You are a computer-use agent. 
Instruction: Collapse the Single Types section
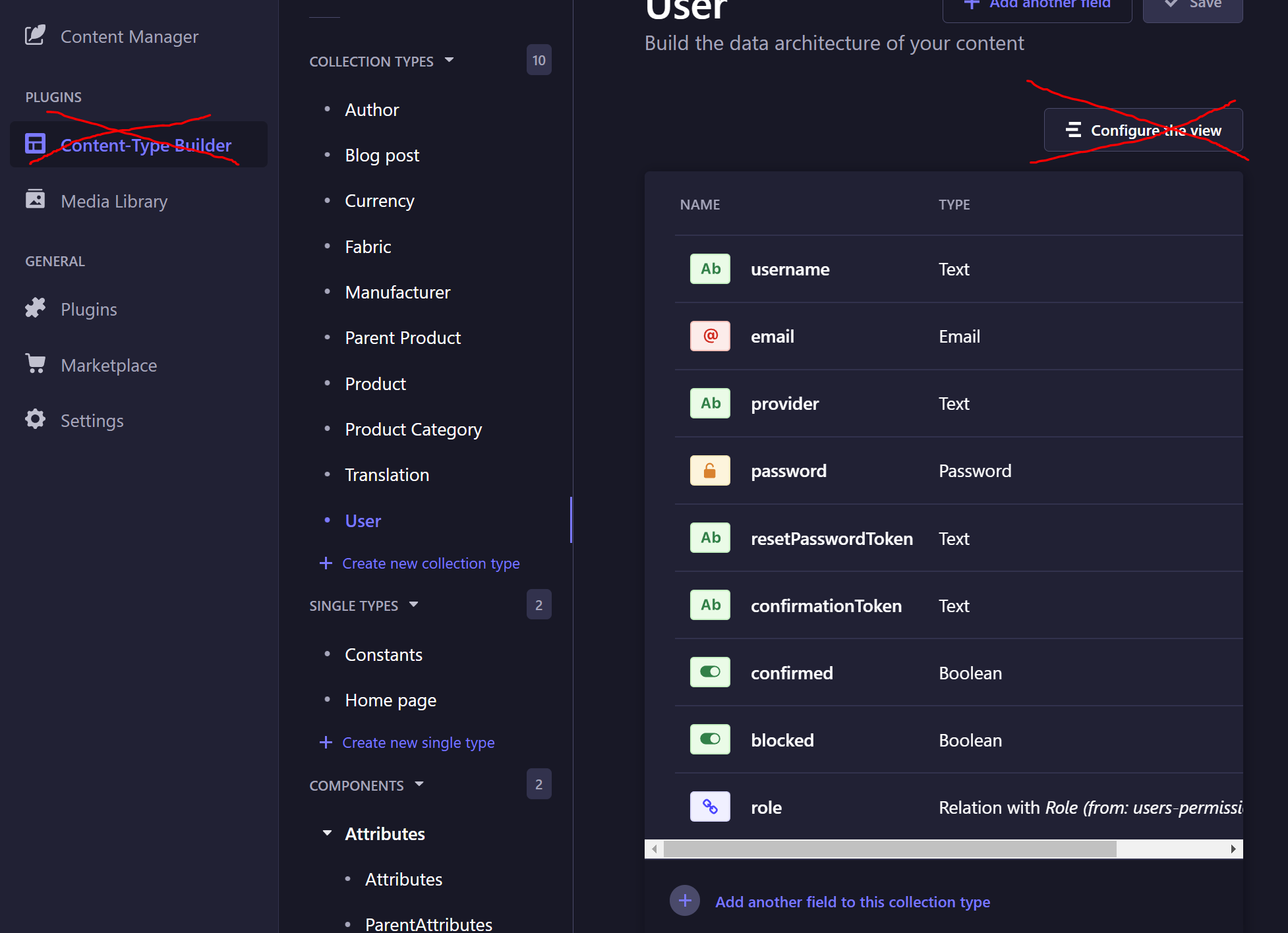(x=413, y=604)
